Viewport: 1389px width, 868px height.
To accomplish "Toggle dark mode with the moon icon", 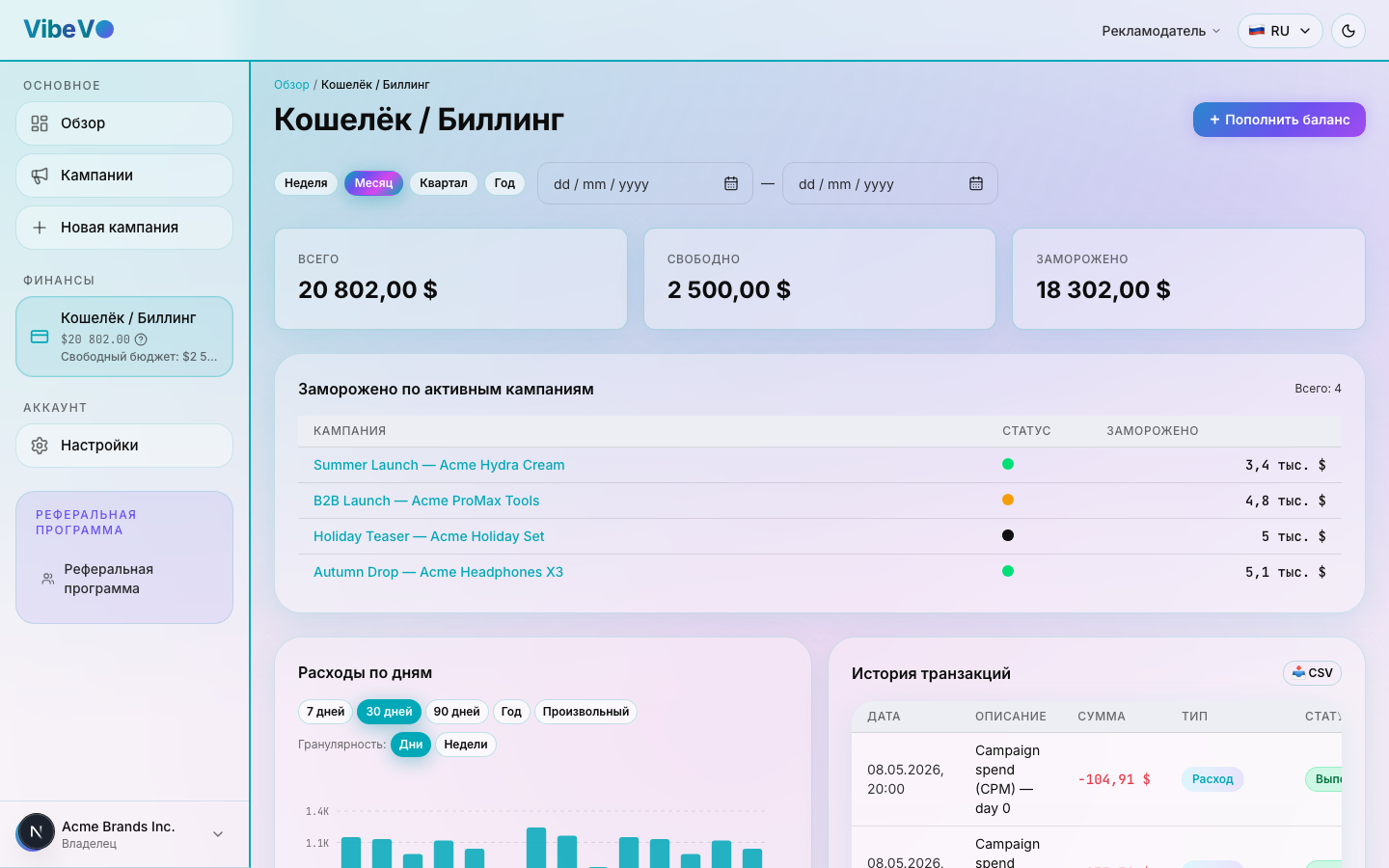I will (1348, 31).
